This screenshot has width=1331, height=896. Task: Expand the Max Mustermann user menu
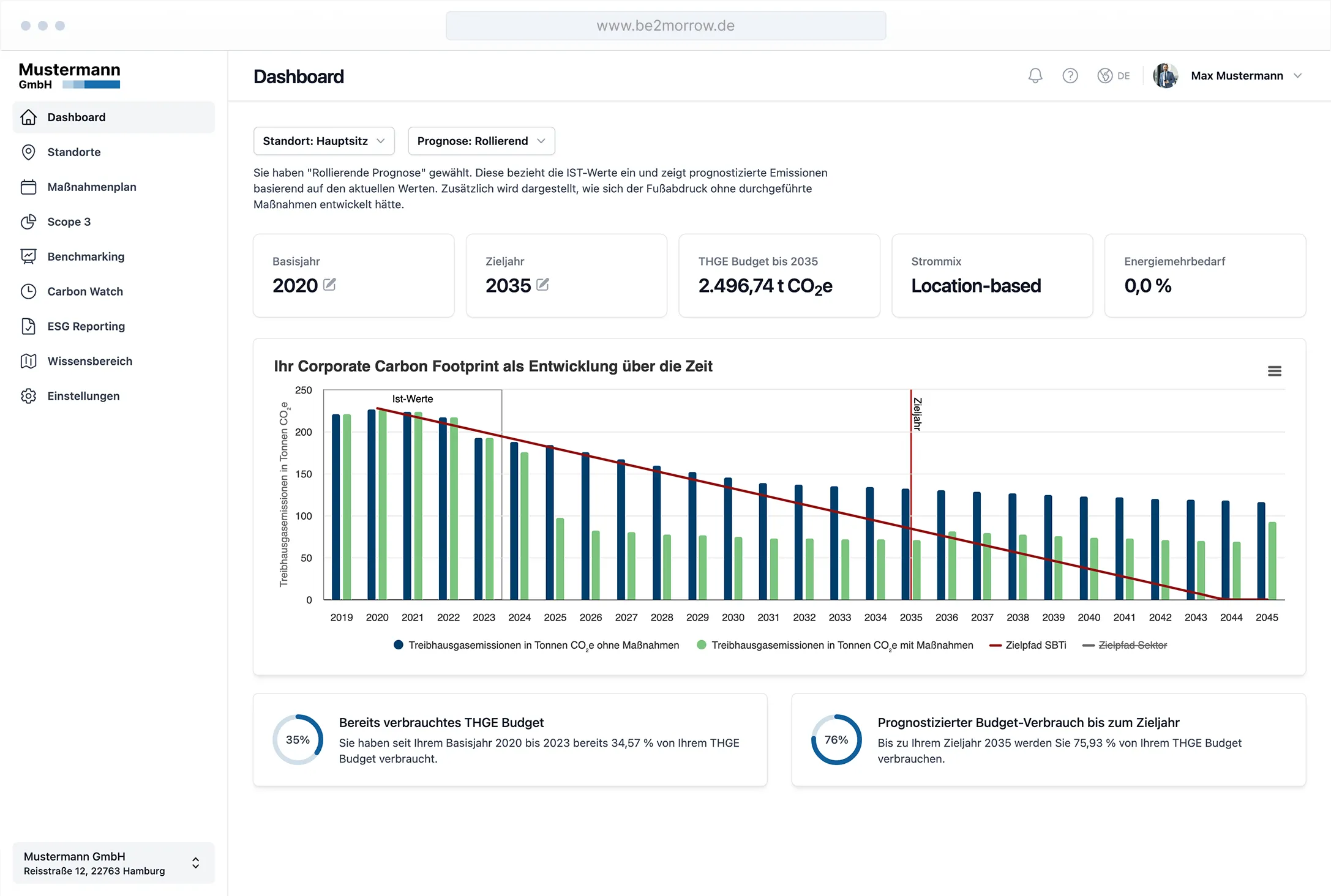click(x=1297, y=76)
